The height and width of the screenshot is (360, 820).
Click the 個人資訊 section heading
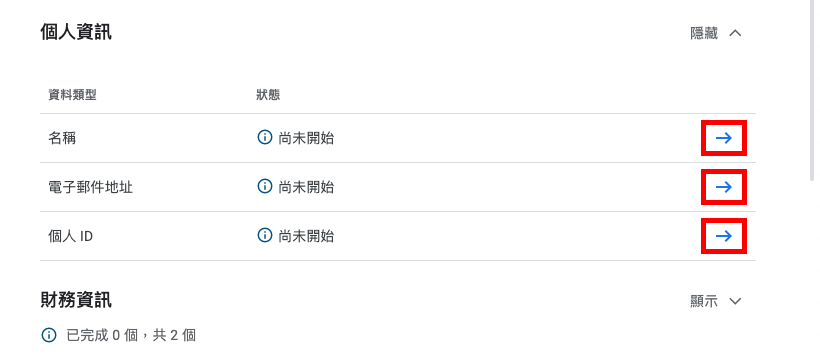(x=76, y=32)
